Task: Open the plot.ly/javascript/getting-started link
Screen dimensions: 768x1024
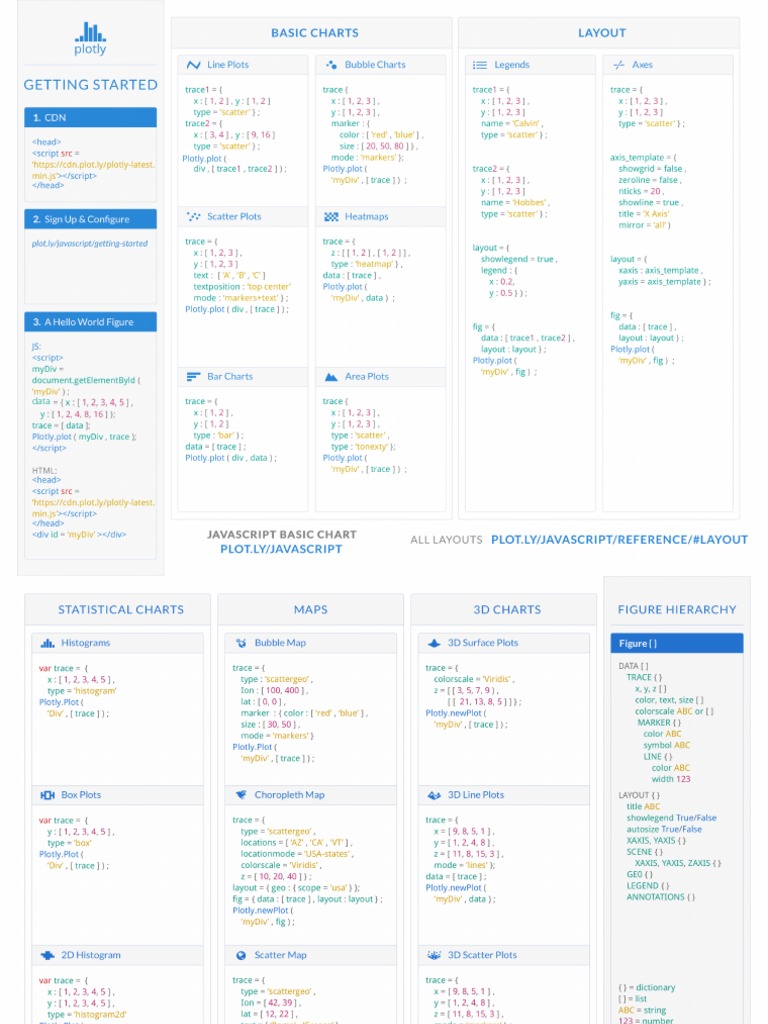Action: click(x=90, y=244)
